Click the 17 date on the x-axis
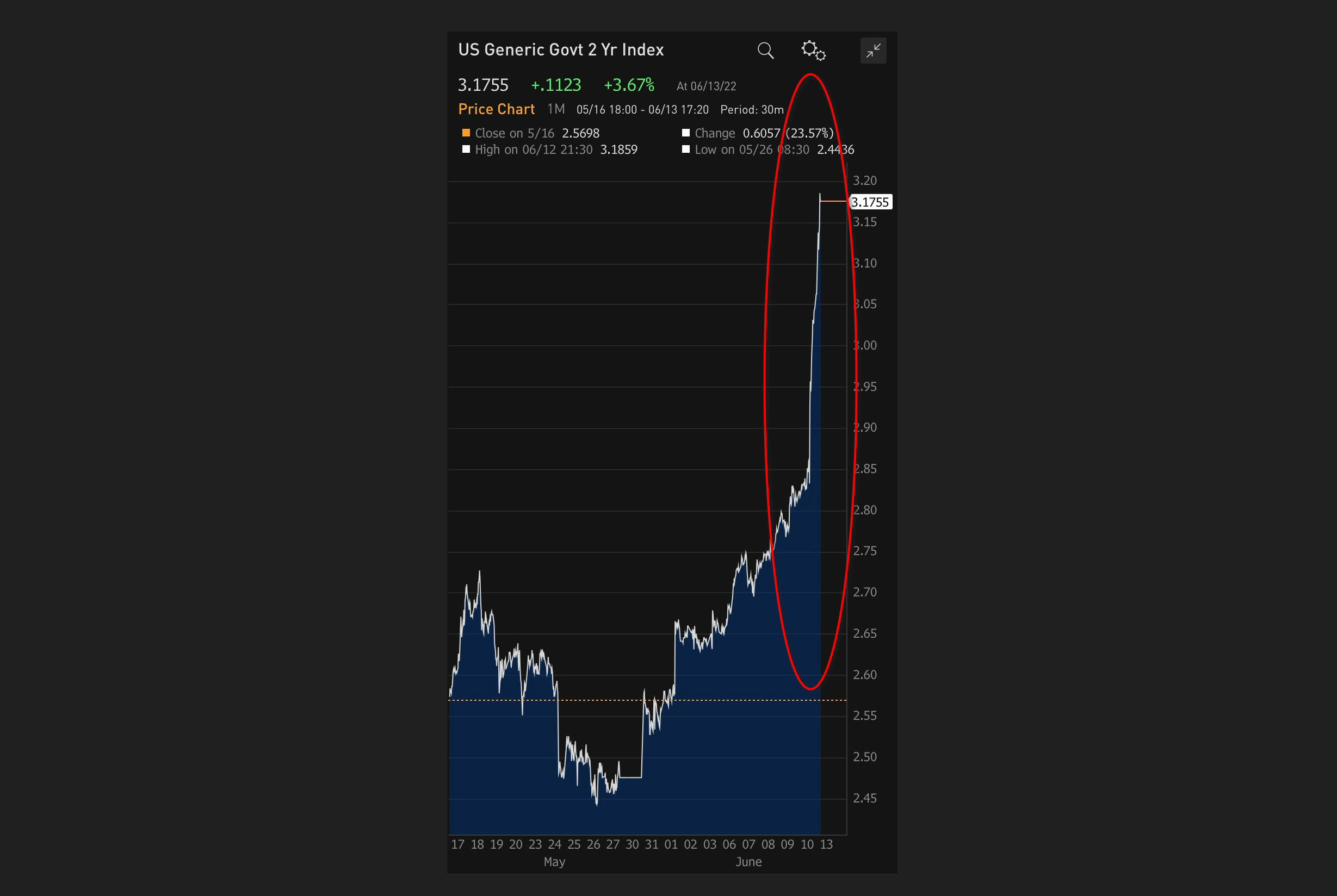 point(458,844)
